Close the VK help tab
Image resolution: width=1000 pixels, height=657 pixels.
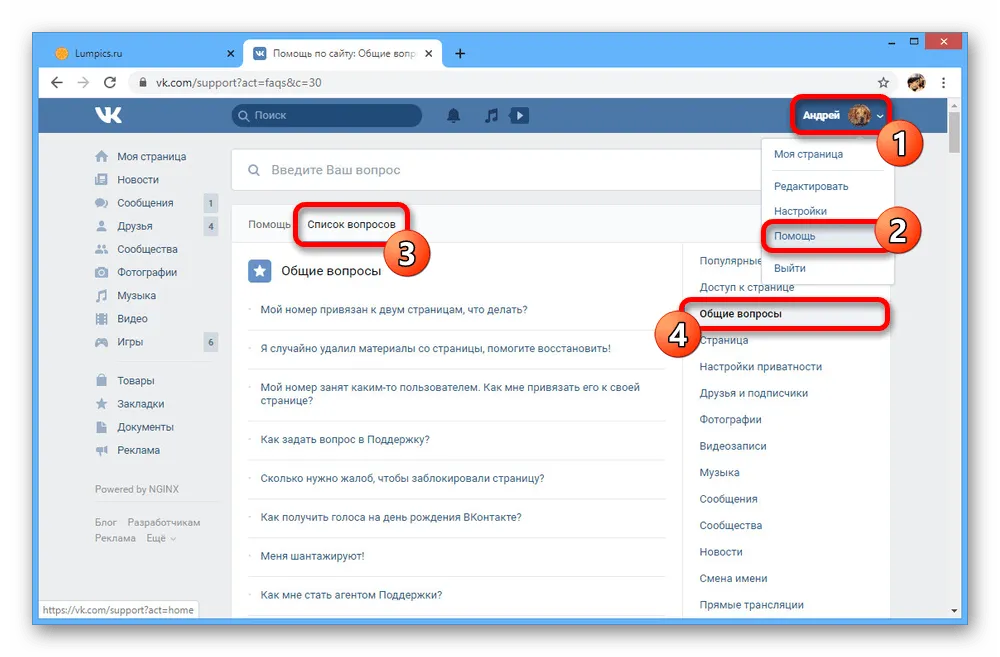pyautogui.click(x=429, y=54)
